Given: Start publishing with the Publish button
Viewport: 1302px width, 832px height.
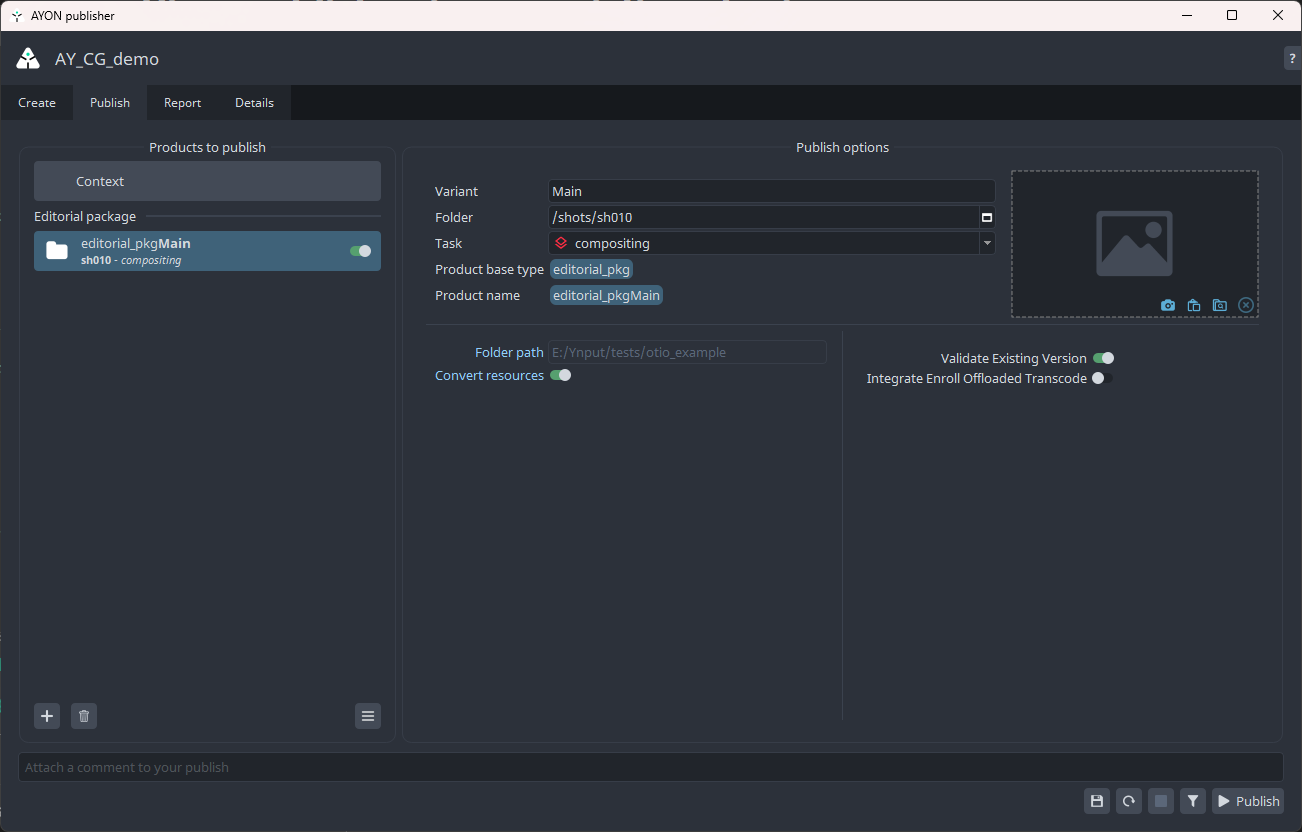Looking at the screenshot, I should pyautogui.click(x=1248, y=801).
